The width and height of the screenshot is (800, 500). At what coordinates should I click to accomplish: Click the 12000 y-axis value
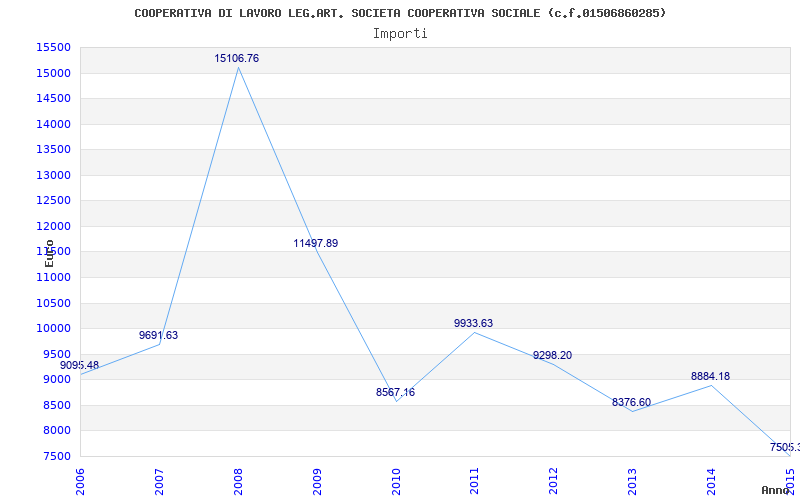[x=53, y=226]
